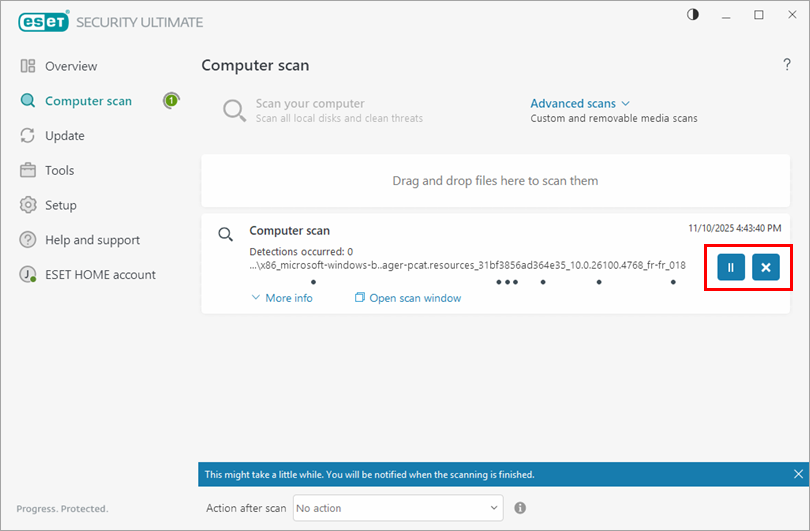Pause the running computer scan
This screenshot has height=531, width=810.
730,268
